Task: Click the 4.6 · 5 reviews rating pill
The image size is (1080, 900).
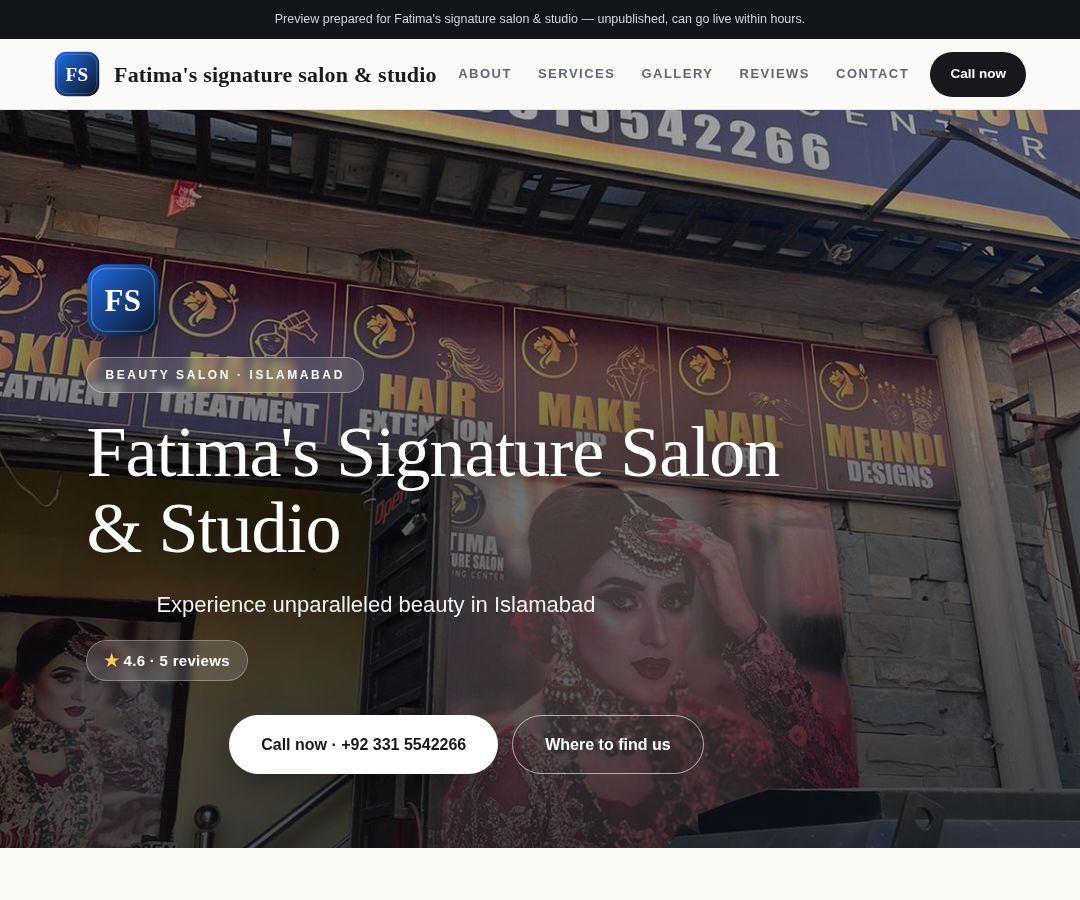Action: pyautogui.click(x=167, y=660)
